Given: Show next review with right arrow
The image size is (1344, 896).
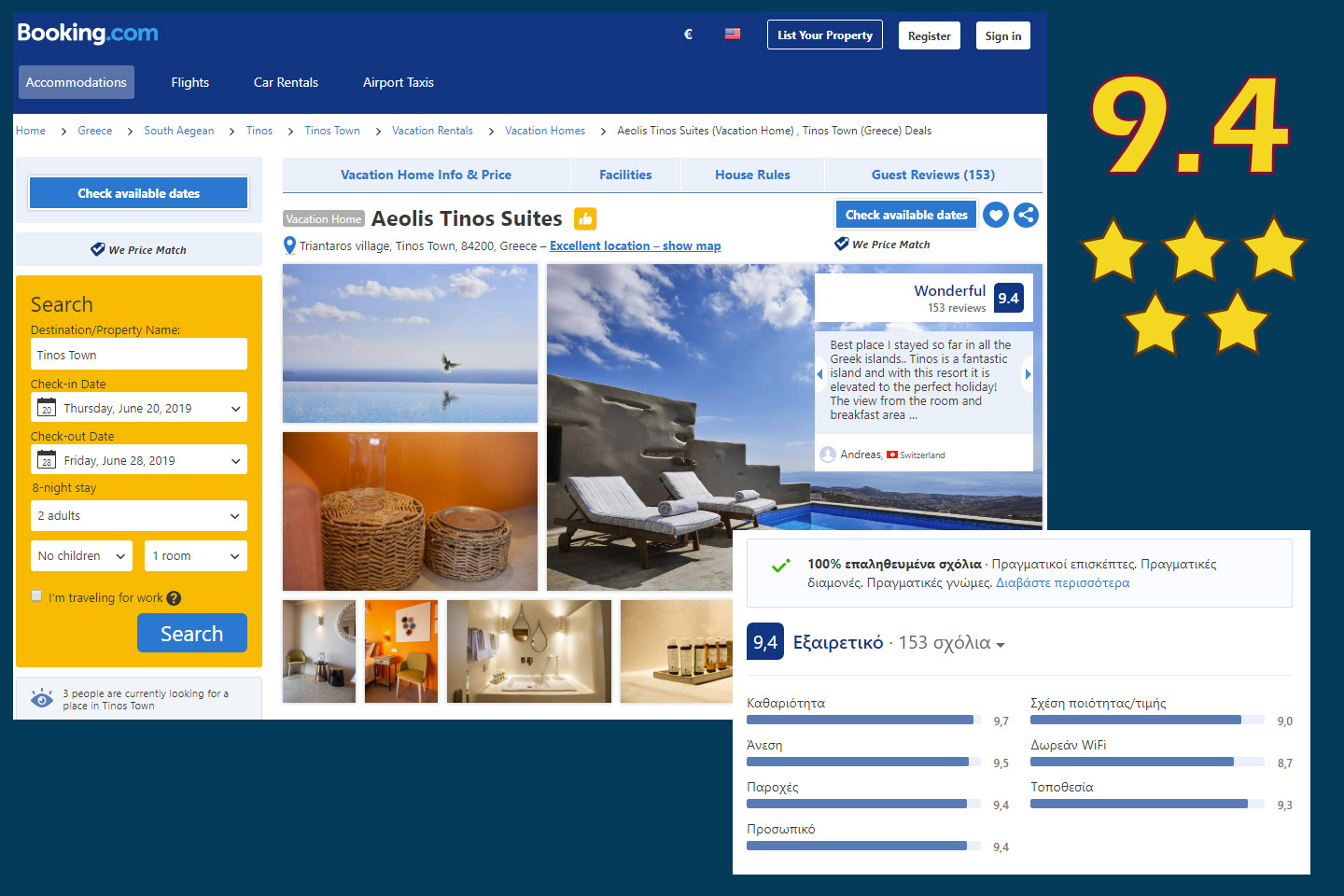Looking at the screenshot, I should pos(1028,374).
